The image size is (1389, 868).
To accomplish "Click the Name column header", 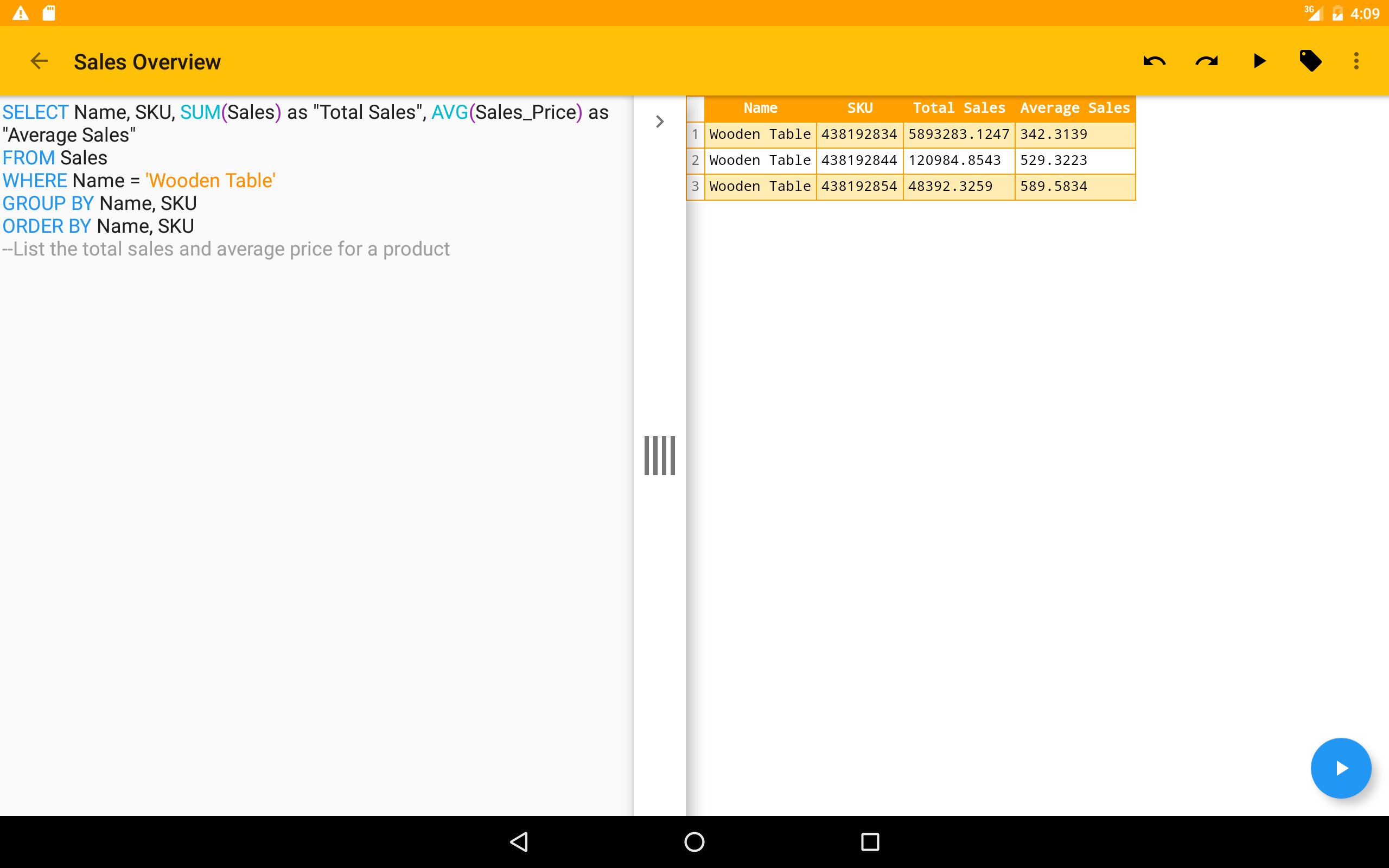I will [760, 108].
